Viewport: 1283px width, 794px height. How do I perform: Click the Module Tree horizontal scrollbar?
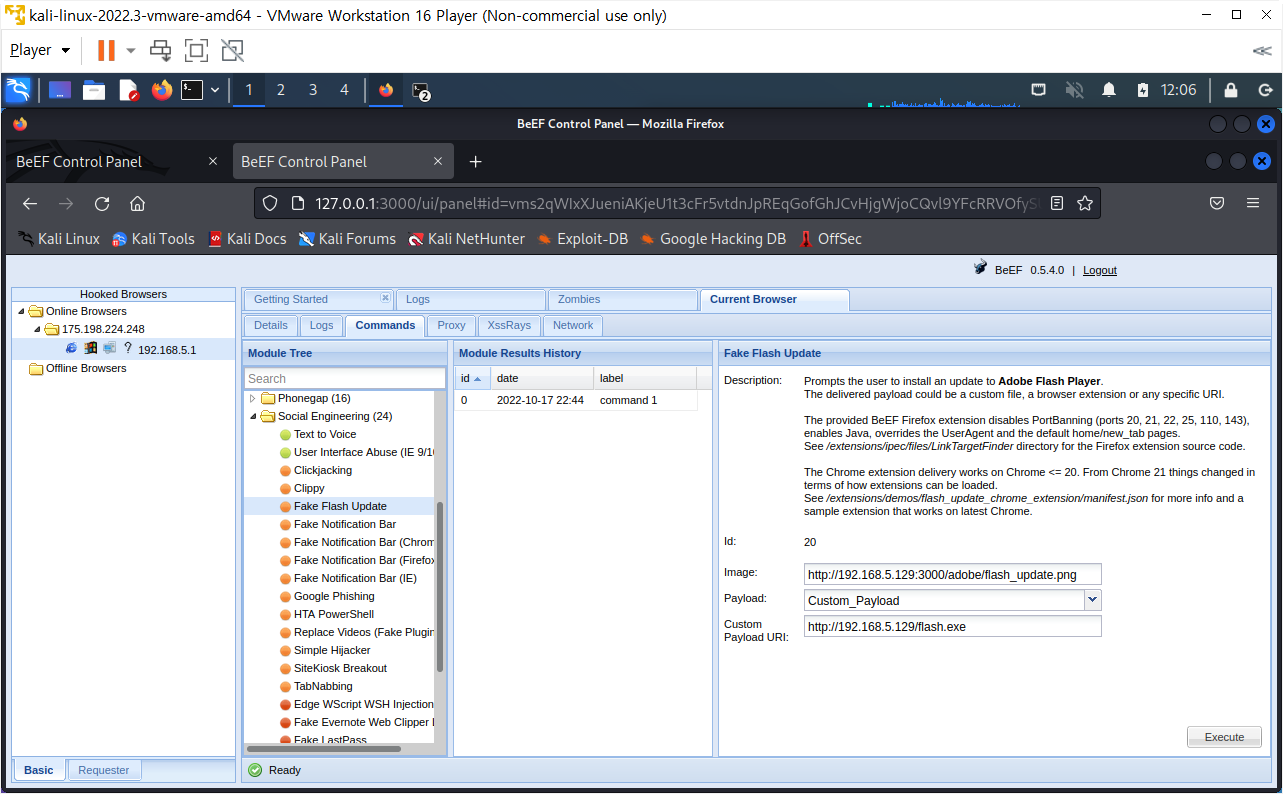tap(324, 748)
